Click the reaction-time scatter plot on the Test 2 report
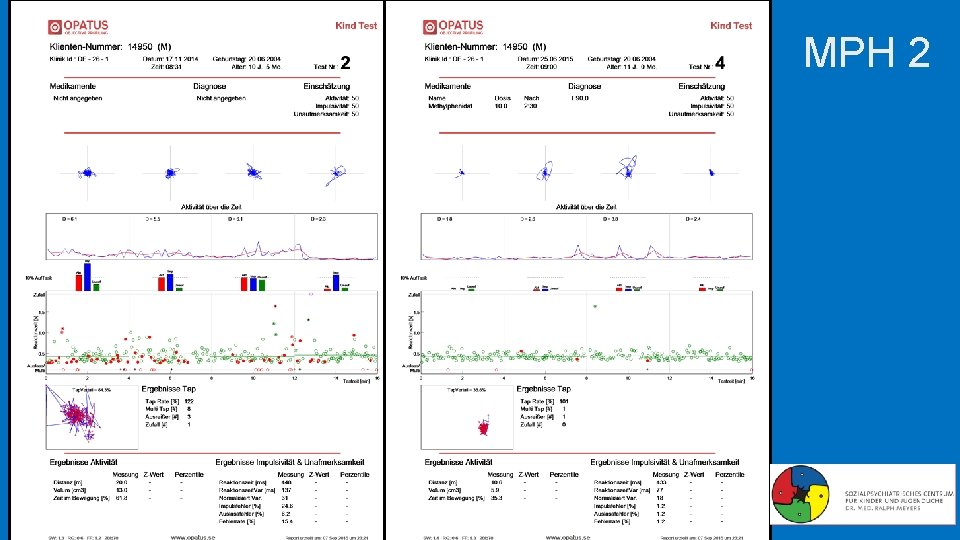This screenshot has height=540, width=960. pyautogui.click(x=212, y=333)
